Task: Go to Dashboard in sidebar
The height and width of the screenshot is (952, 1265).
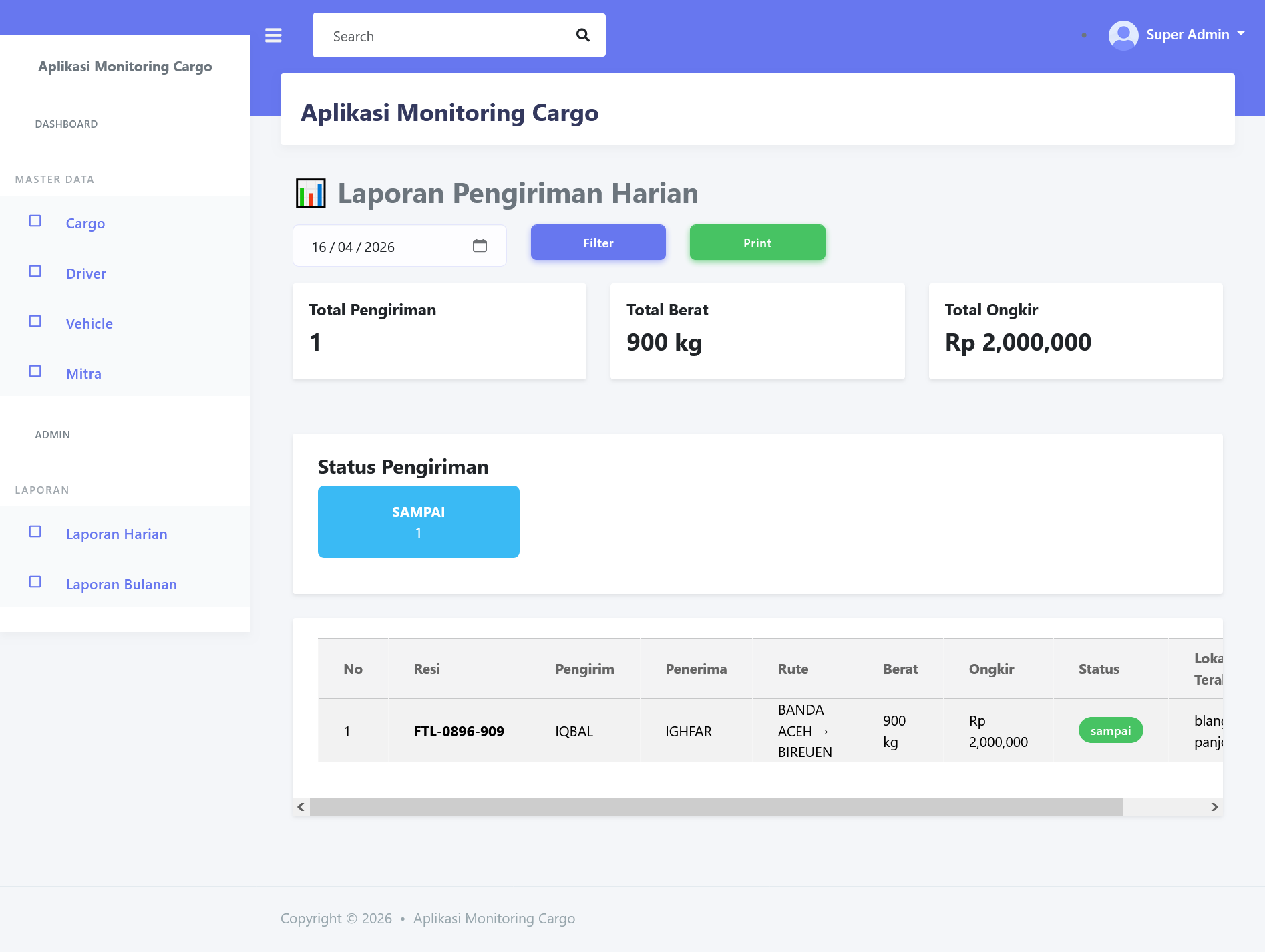Action: point(66,124)
